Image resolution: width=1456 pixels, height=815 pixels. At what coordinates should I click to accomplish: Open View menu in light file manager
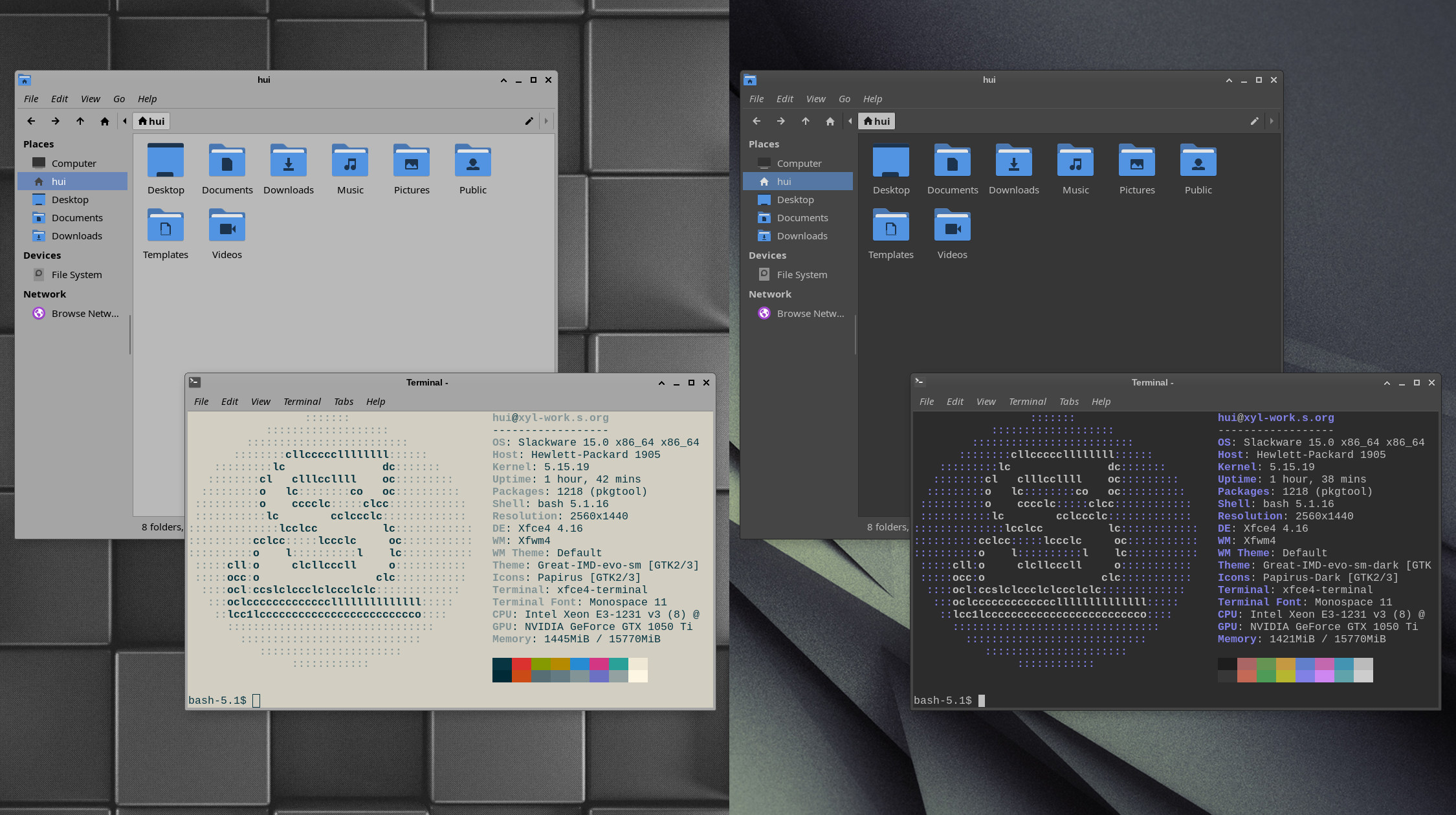(x=91, y=99)
